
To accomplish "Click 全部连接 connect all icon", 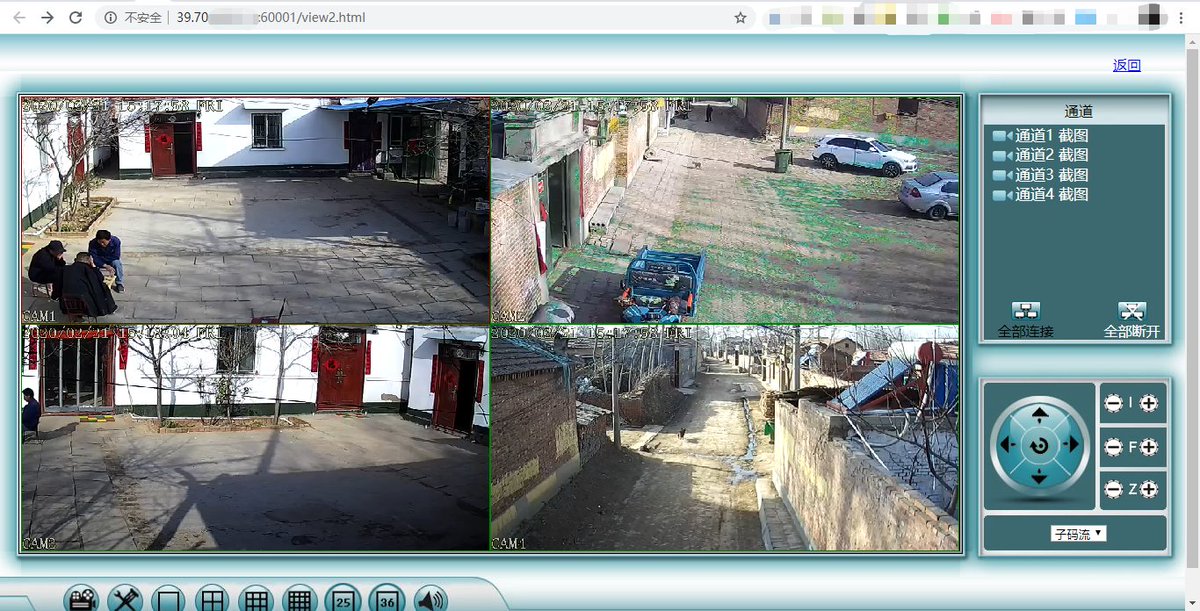I will point(1026,312).
